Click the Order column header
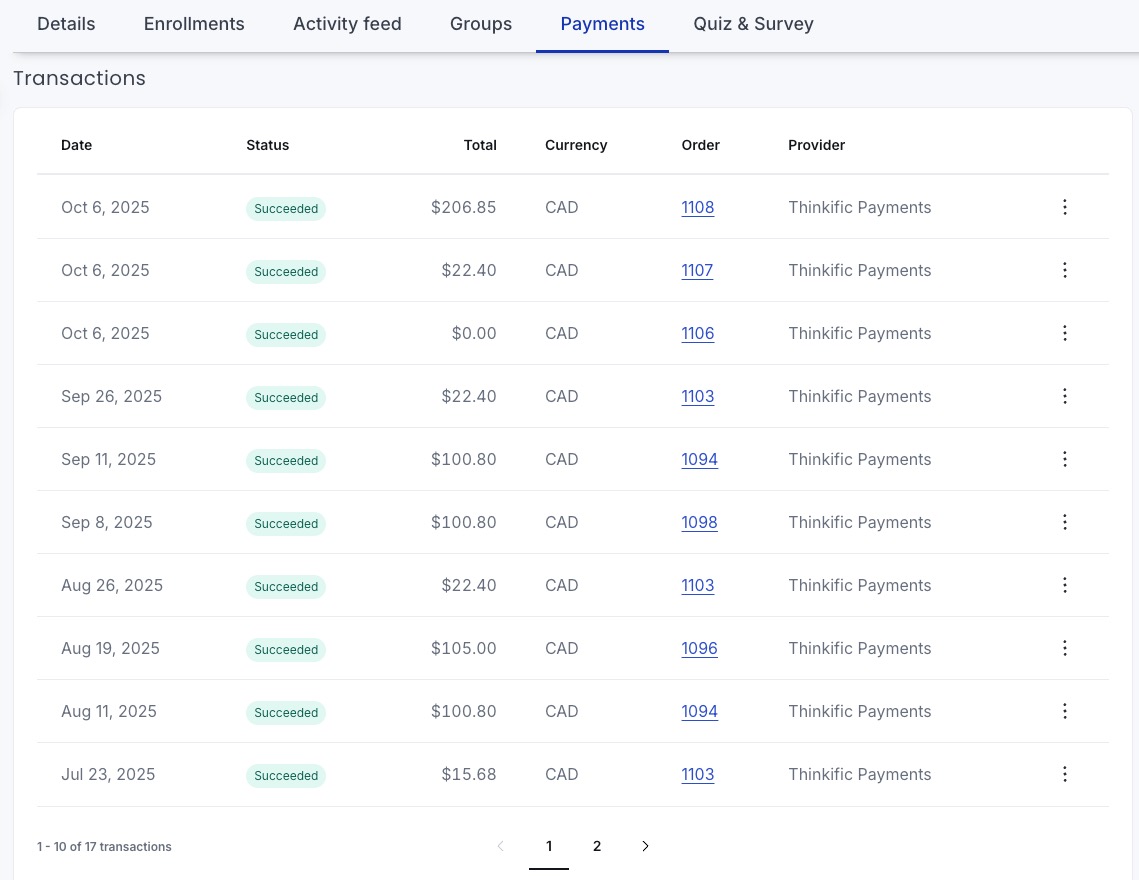The height and width of the screenshot is (880, 1139). point(700,145)
